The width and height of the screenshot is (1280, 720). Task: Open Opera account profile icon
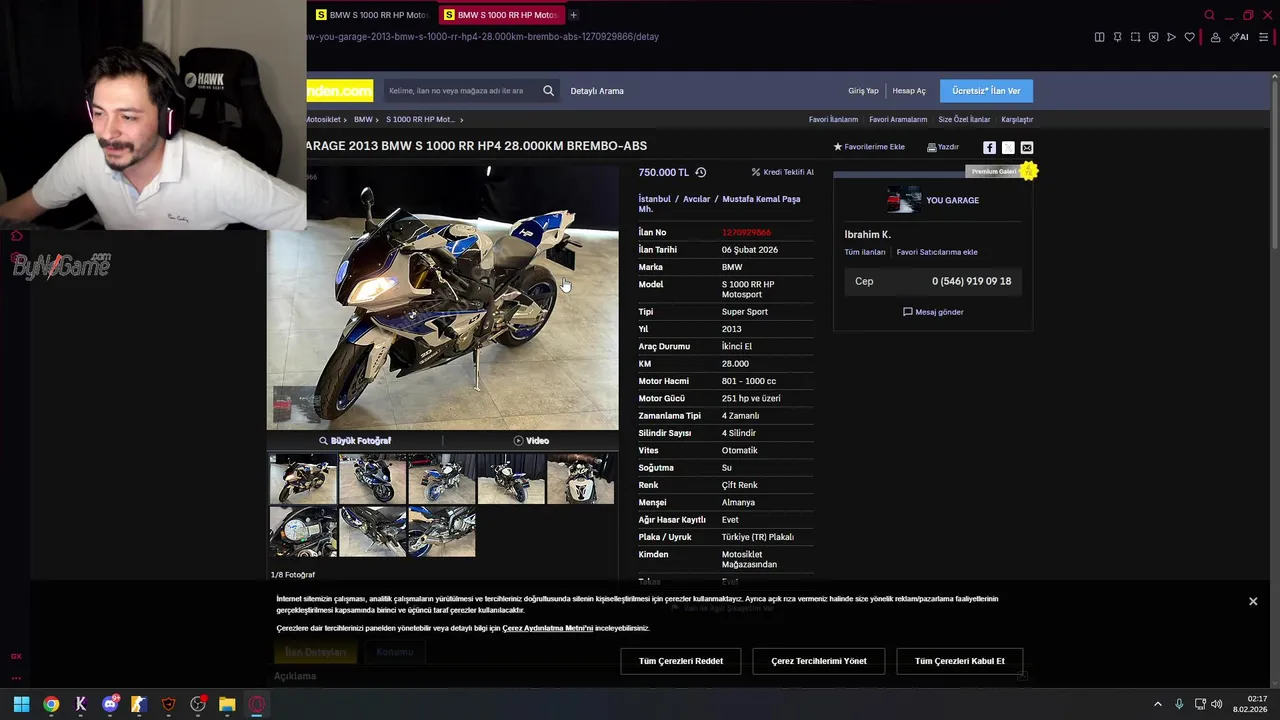(1215, 37)
